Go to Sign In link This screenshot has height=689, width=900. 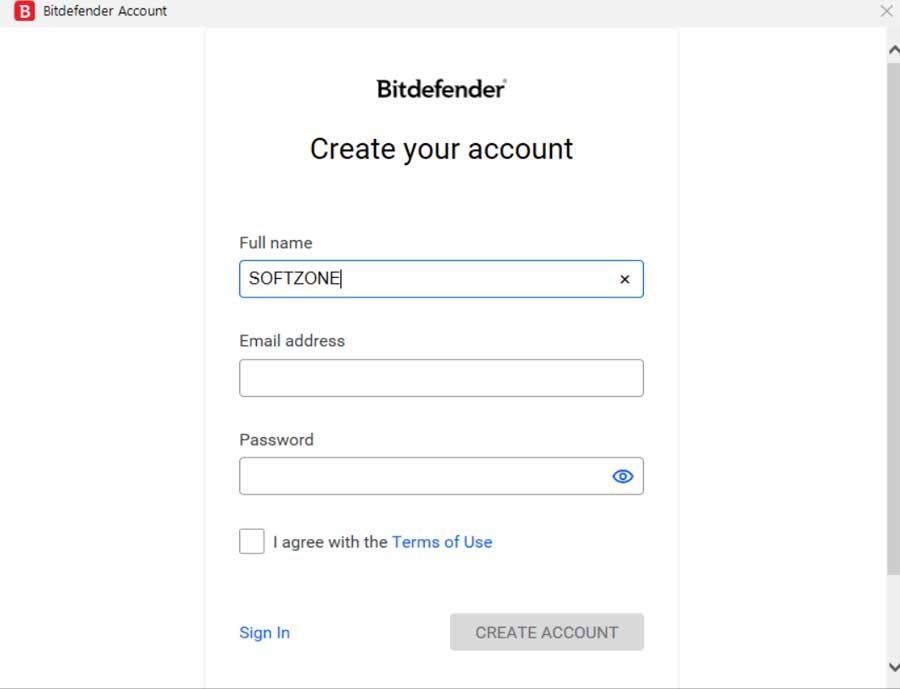(x=264, y=632)
